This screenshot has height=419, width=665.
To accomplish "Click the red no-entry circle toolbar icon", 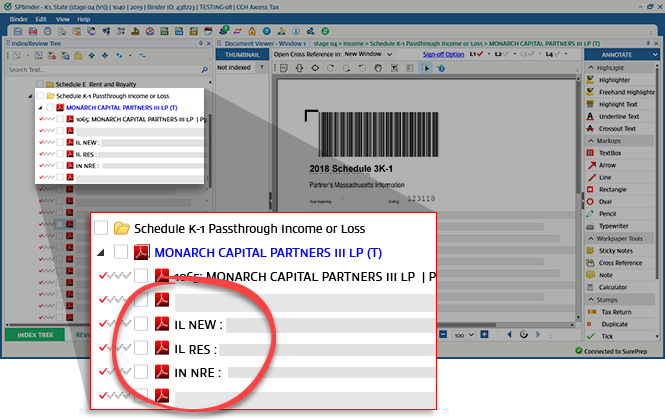I will (x=150, y=31).
